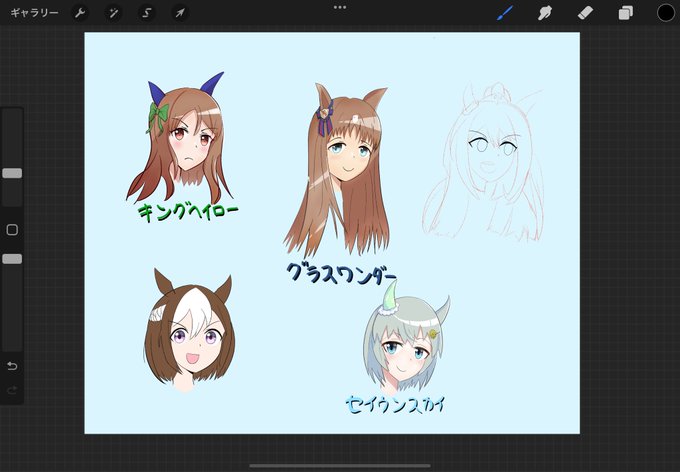Tap the square modify button on sidebar

12,230
